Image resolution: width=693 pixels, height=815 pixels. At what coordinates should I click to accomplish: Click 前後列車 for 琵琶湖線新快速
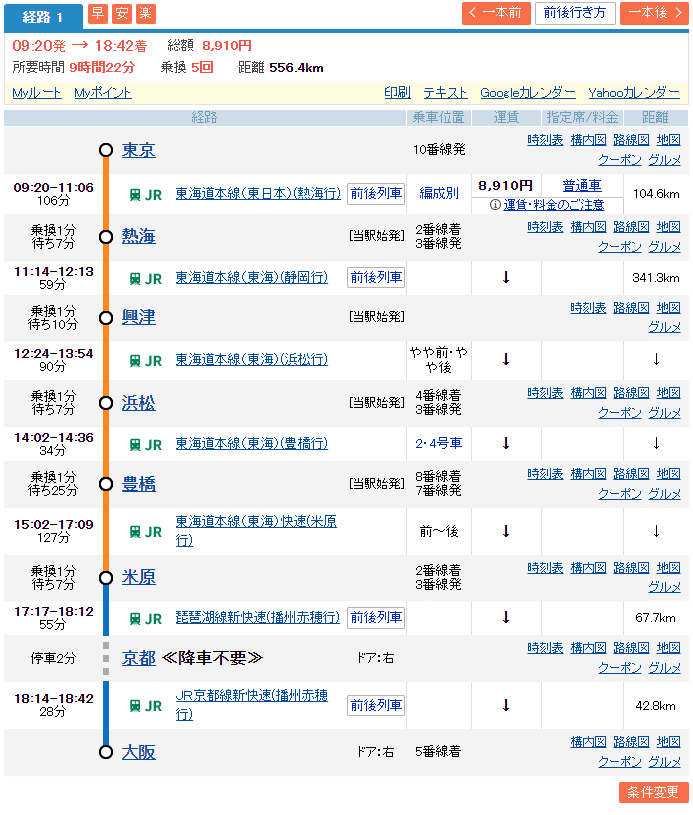(376, 617)
